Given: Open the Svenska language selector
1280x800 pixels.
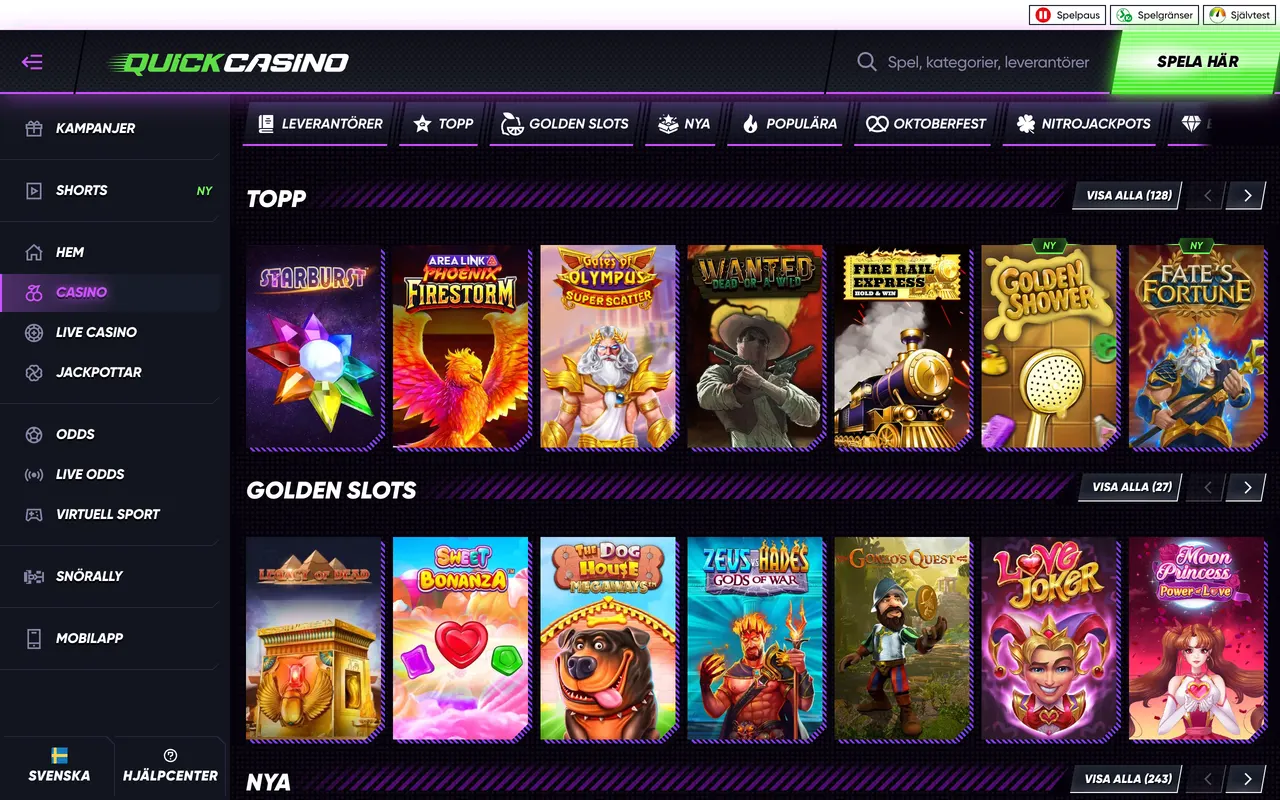Looking at the screenshot, I should 58,766.
